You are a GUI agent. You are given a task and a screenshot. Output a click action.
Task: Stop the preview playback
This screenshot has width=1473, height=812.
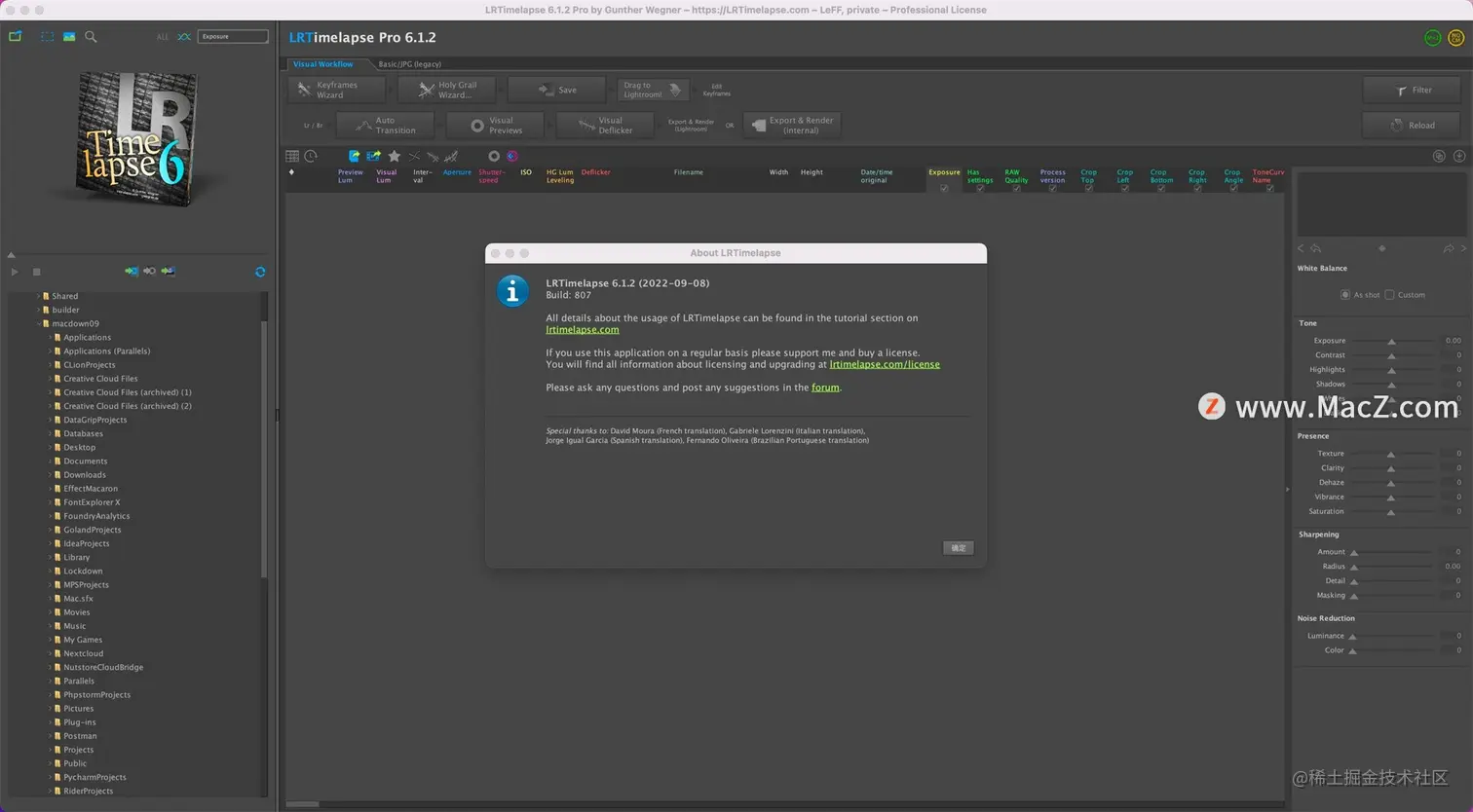(x=36, y=272)
